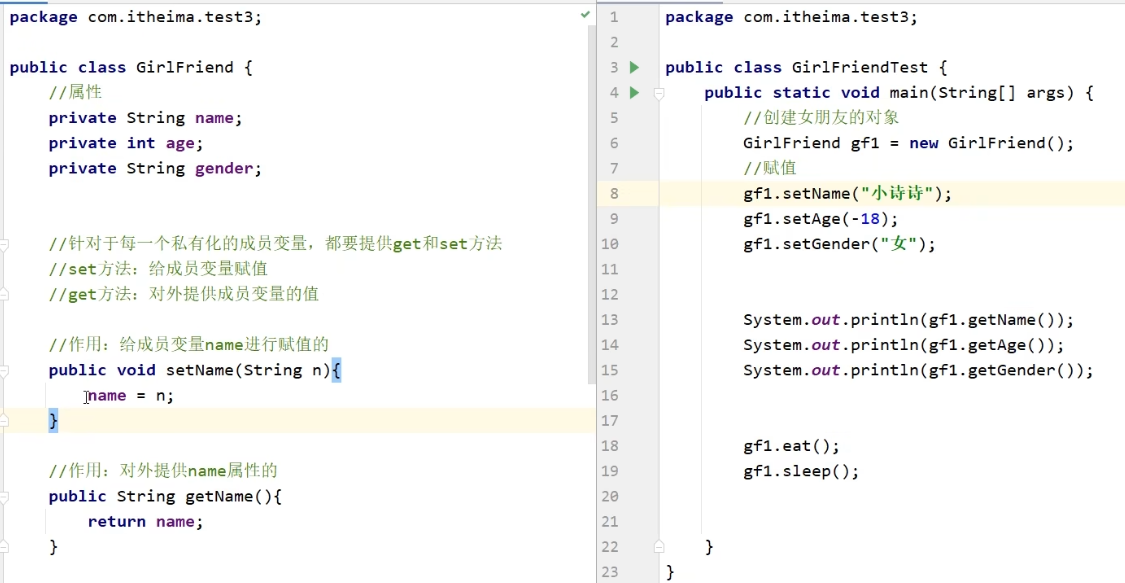Click fold end marker beside getName closing brace

click(4, 547)
